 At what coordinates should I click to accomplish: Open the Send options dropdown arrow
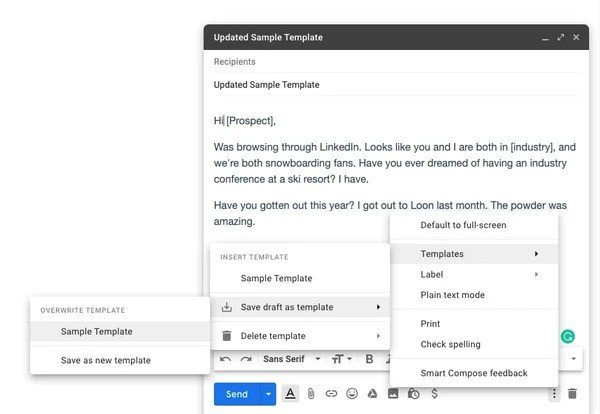click(268, 394)
